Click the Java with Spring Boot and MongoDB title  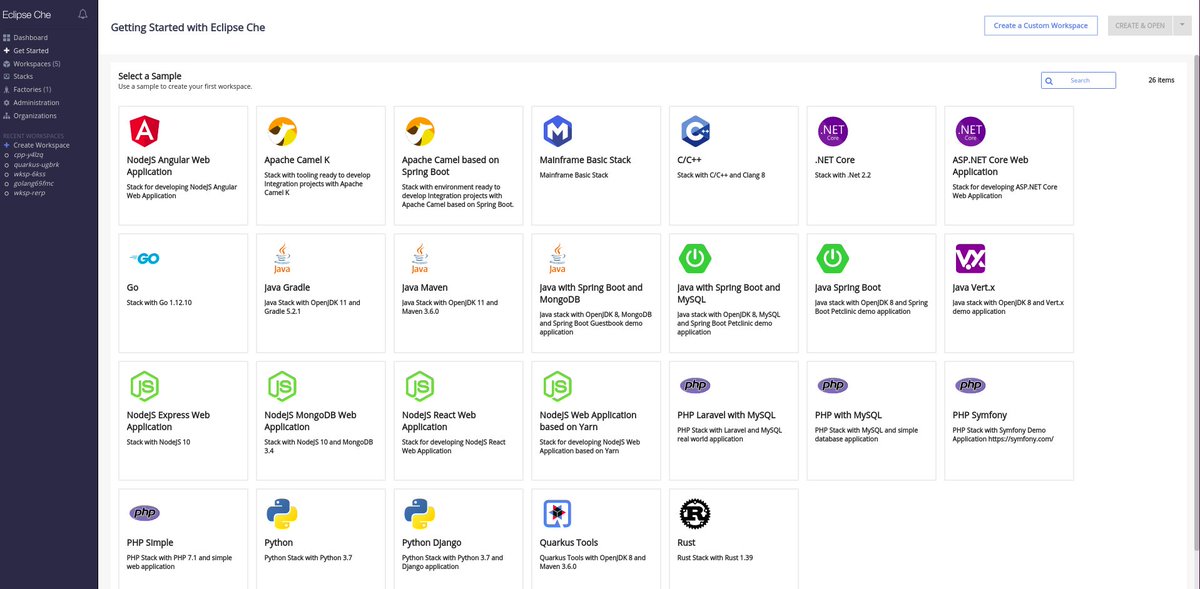590,292
